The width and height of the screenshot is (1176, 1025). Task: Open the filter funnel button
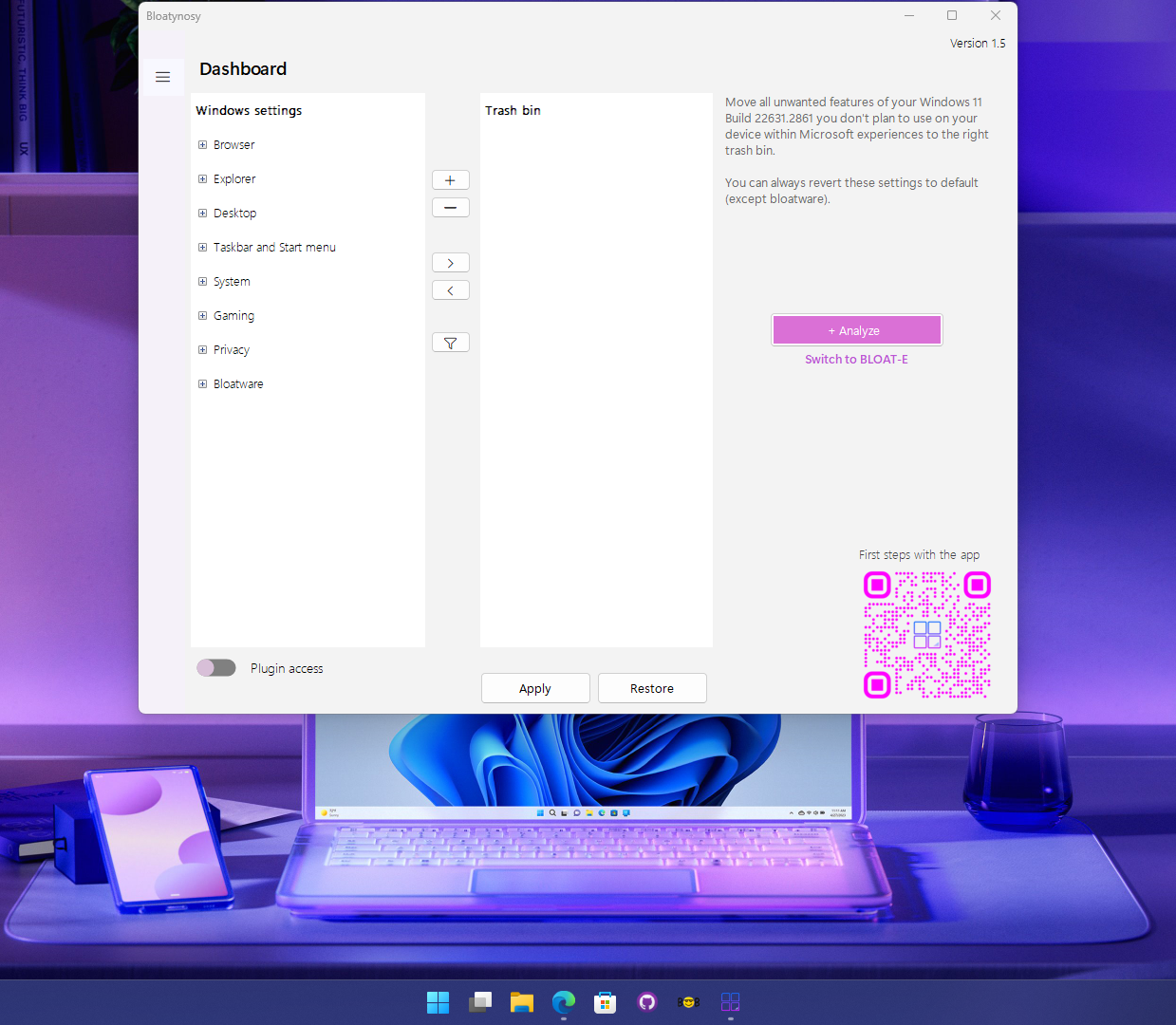(450, 343)
